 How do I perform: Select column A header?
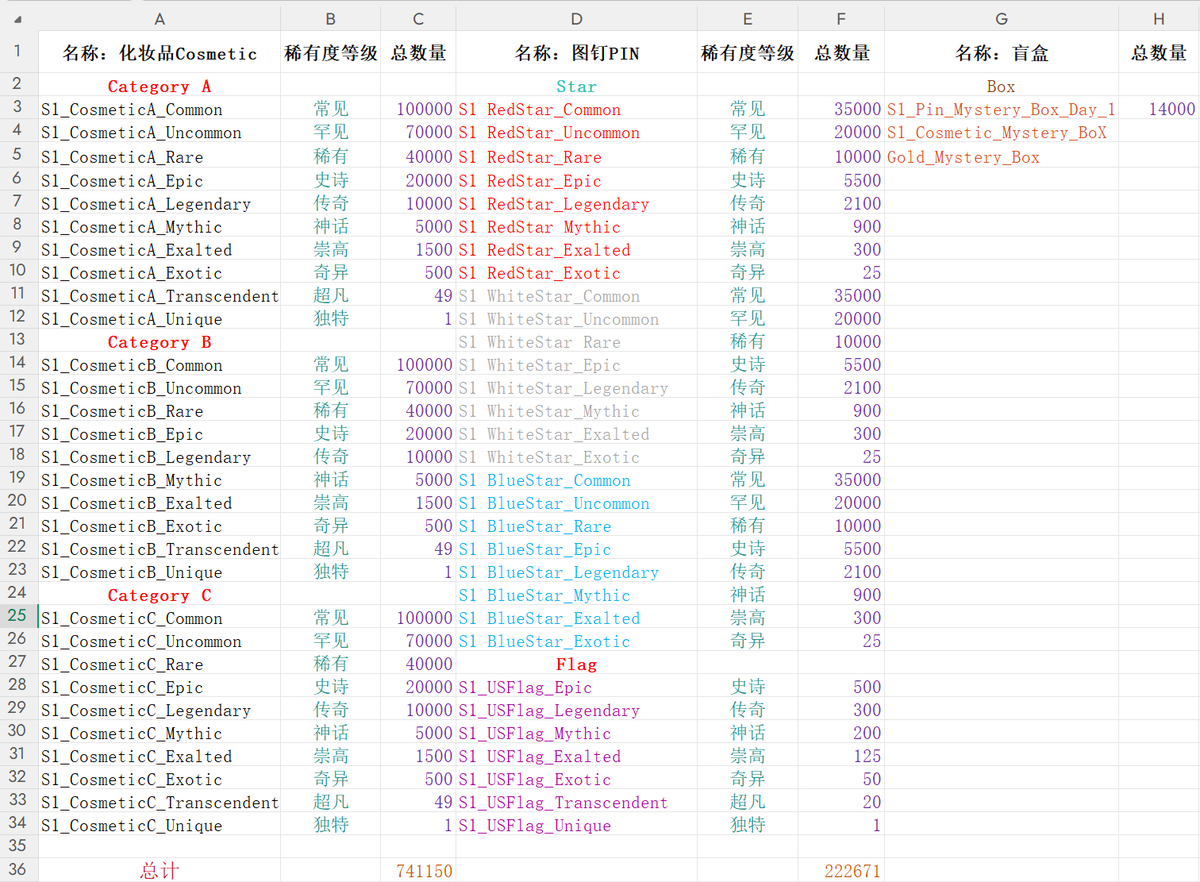coord(160,19)
